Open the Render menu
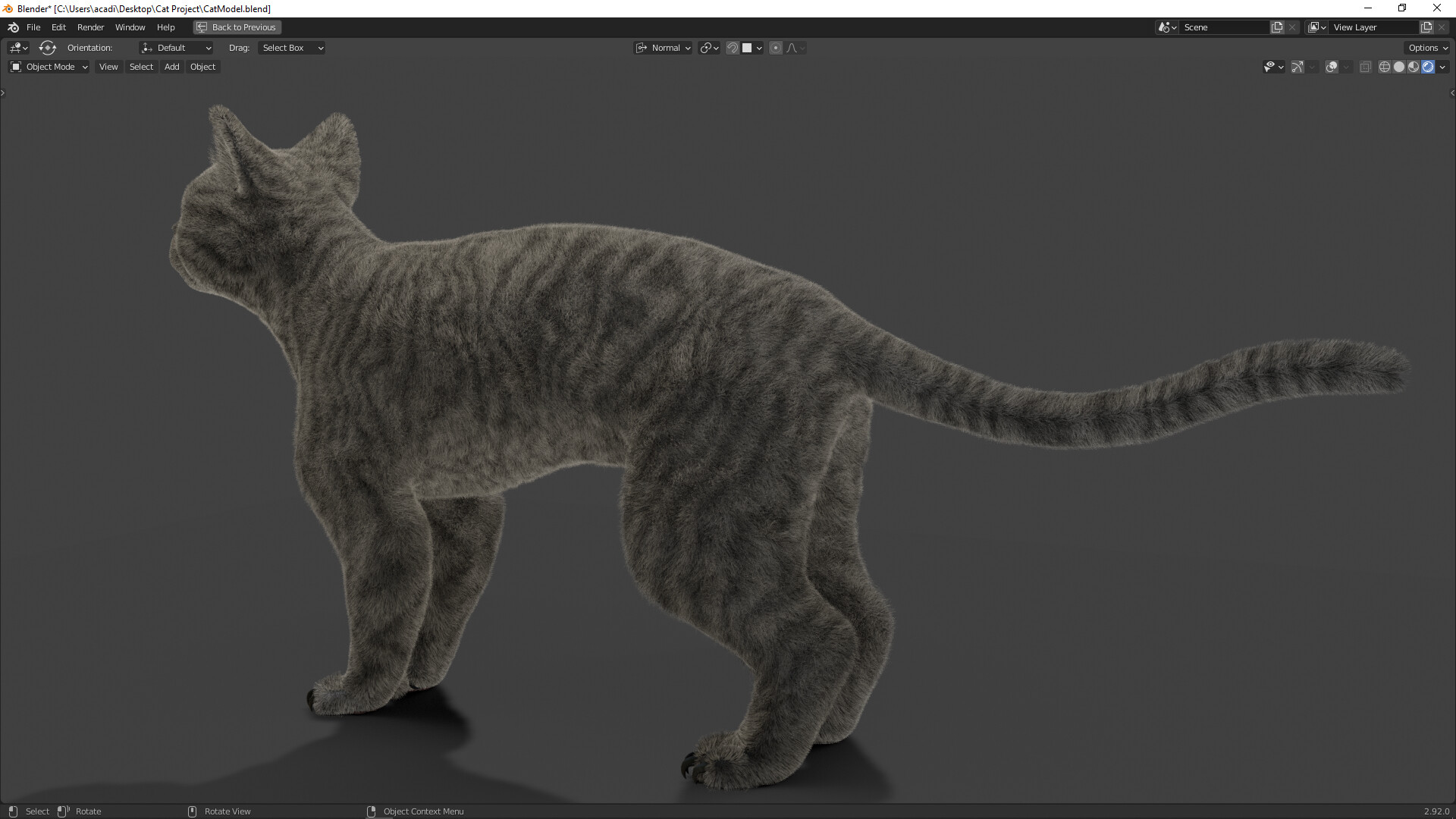 (90, 27)
